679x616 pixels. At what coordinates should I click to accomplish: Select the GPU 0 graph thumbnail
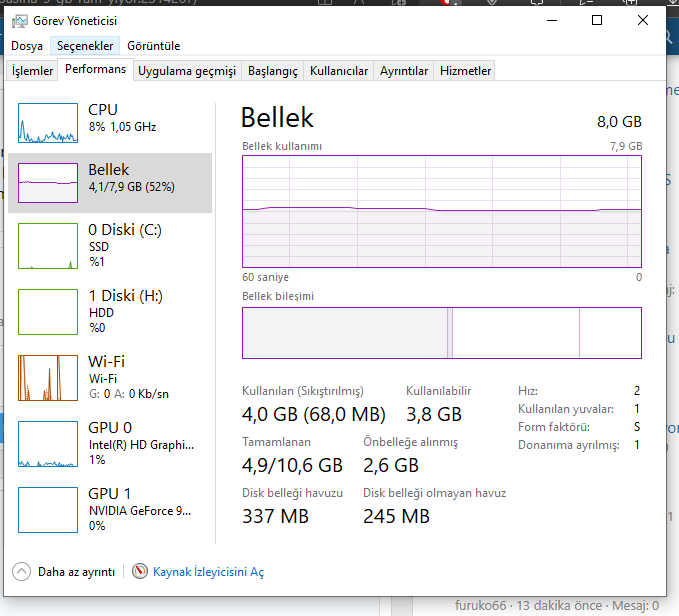[48, 444]
